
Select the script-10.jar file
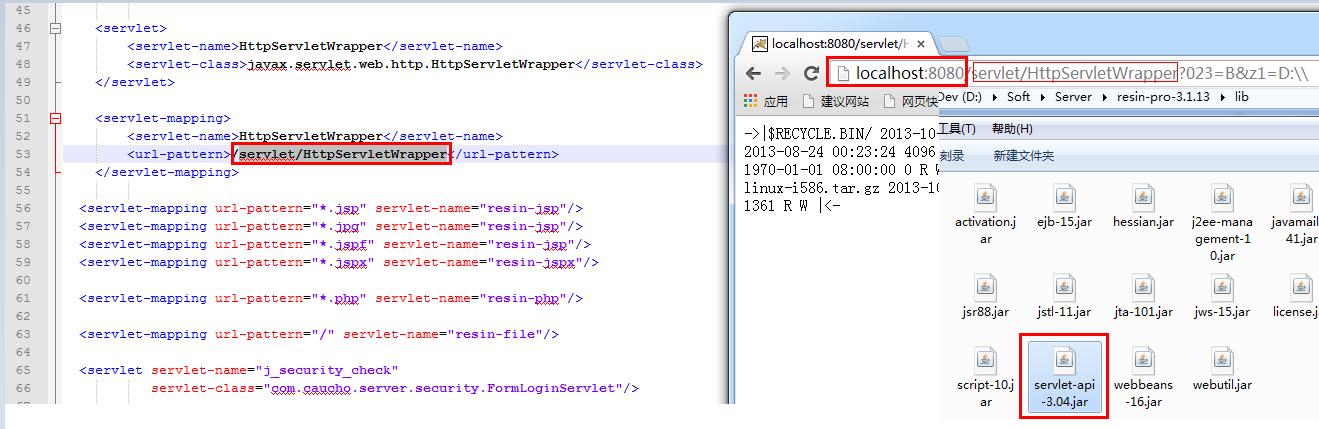pyautogui.click(x=986, y=378)
